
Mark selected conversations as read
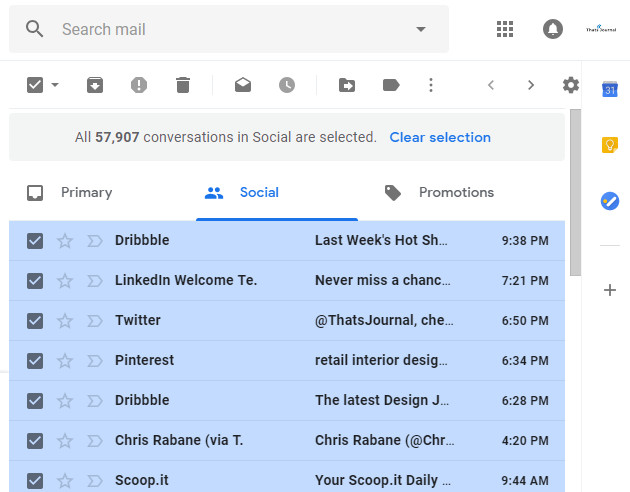pyautogui.click(x=243, y=85)
